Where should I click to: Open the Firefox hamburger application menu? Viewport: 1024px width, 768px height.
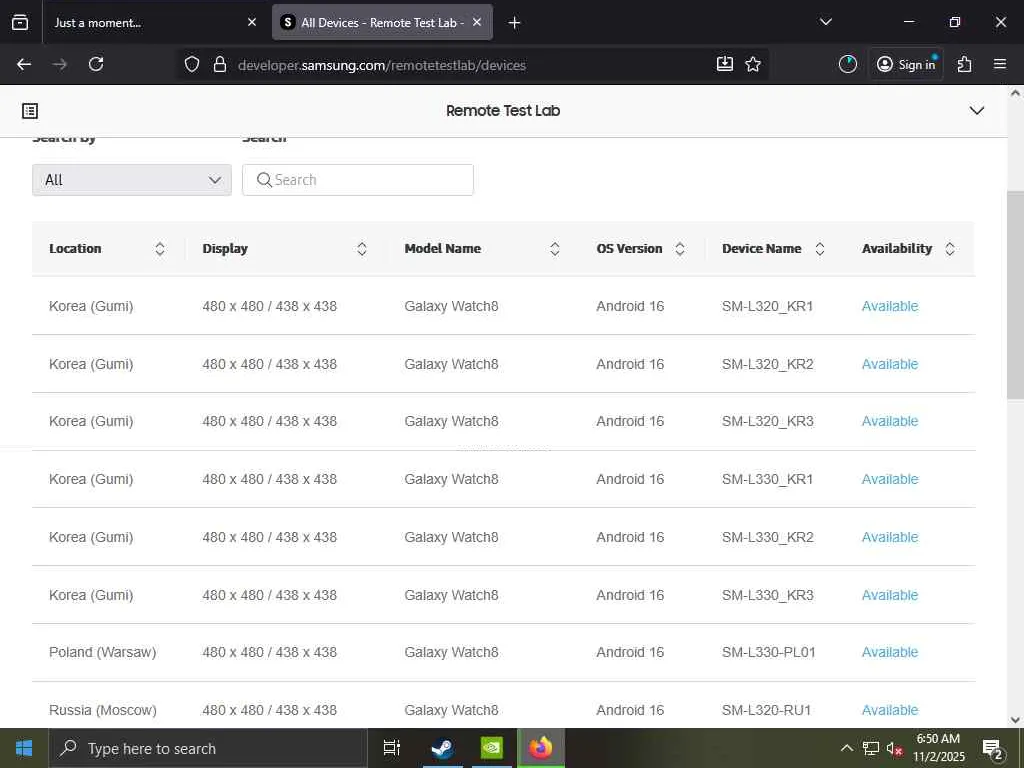(1000, 64)
